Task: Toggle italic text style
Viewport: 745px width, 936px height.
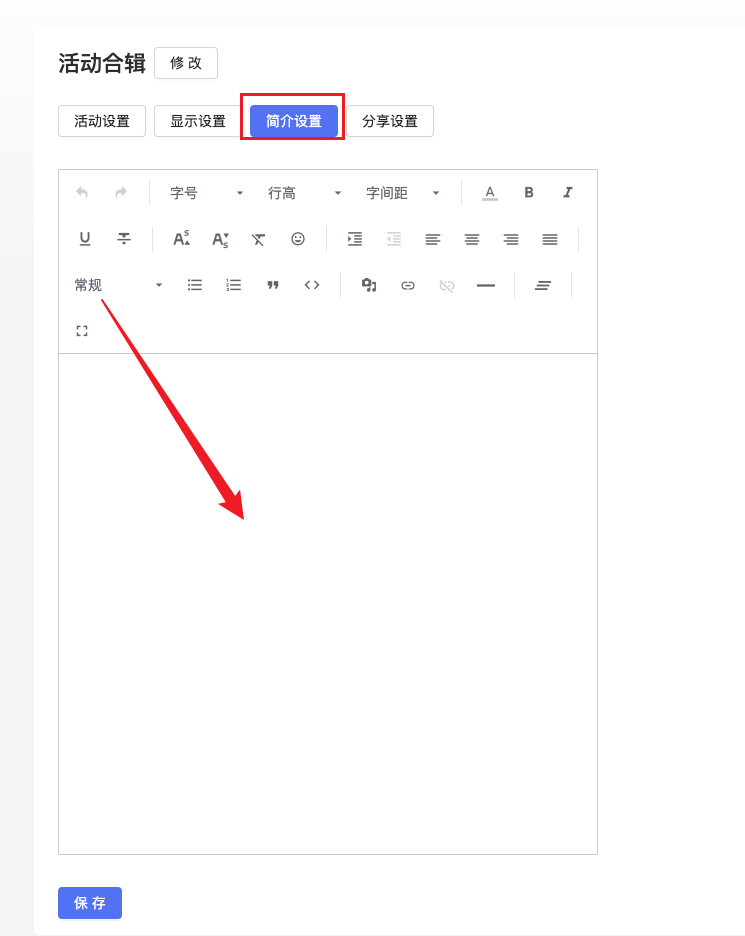Action: click(568, 193)
